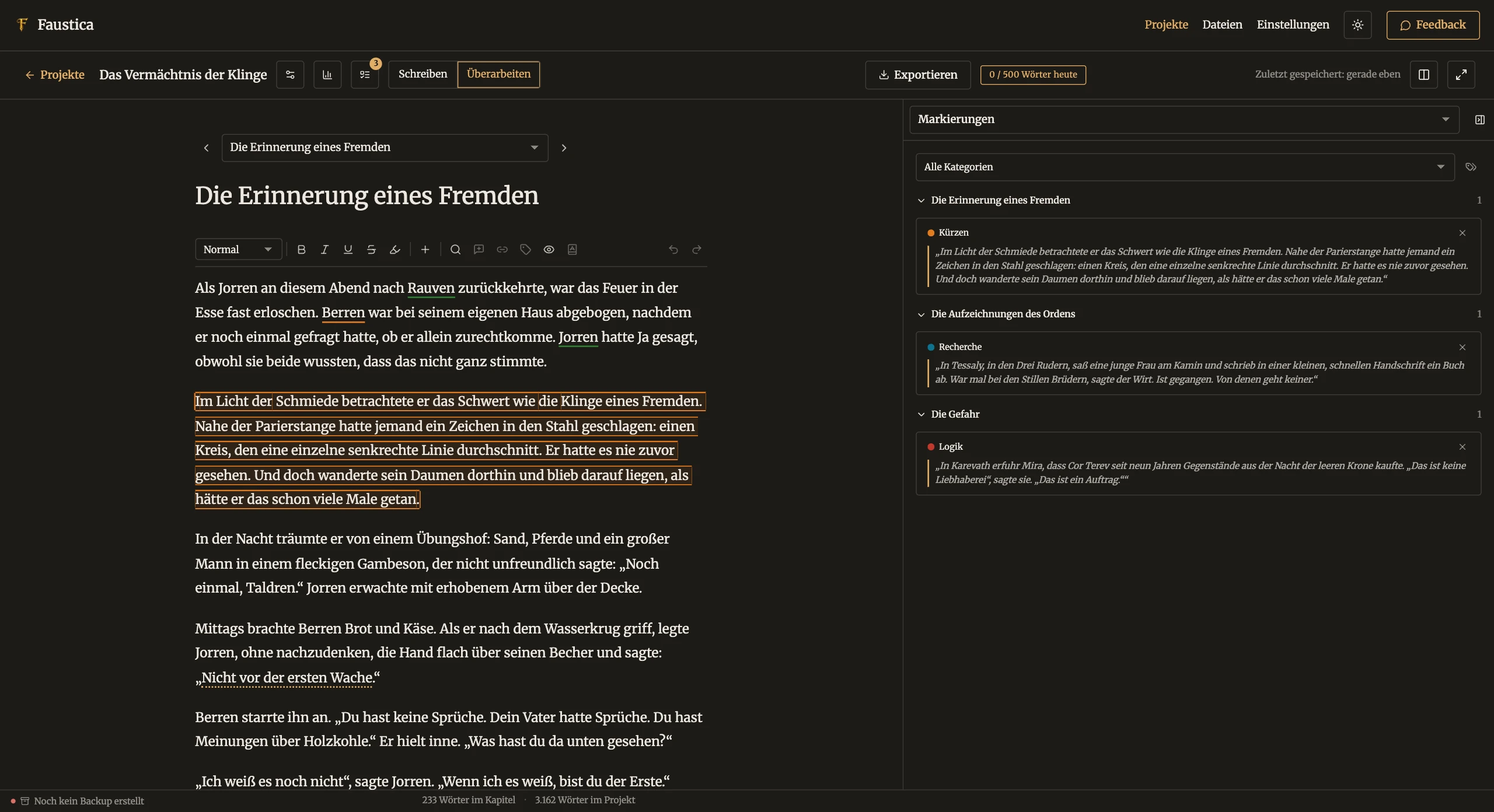Click the Exportieren button
Image resolution: width=1494 pixels, height=812 pixels.
coord(918,75)
